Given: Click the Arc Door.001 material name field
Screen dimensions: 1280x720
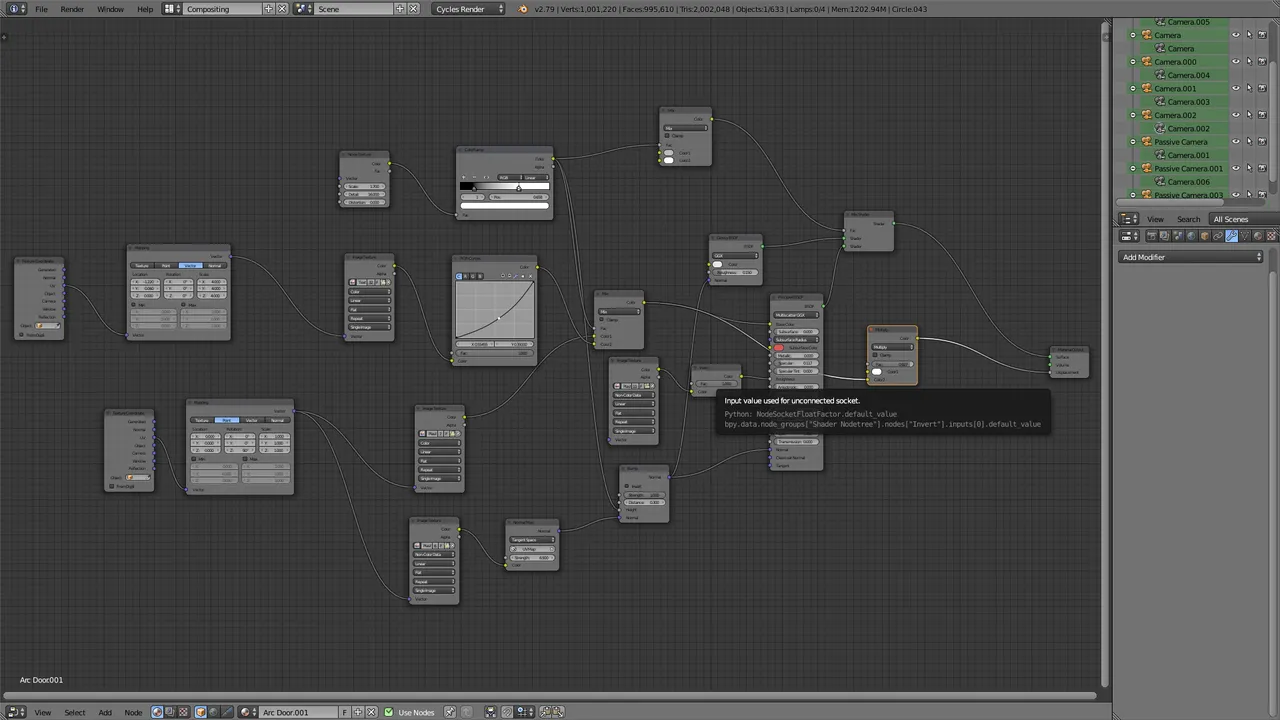Looking at the screenshot, I should click(x=298, y=712).
